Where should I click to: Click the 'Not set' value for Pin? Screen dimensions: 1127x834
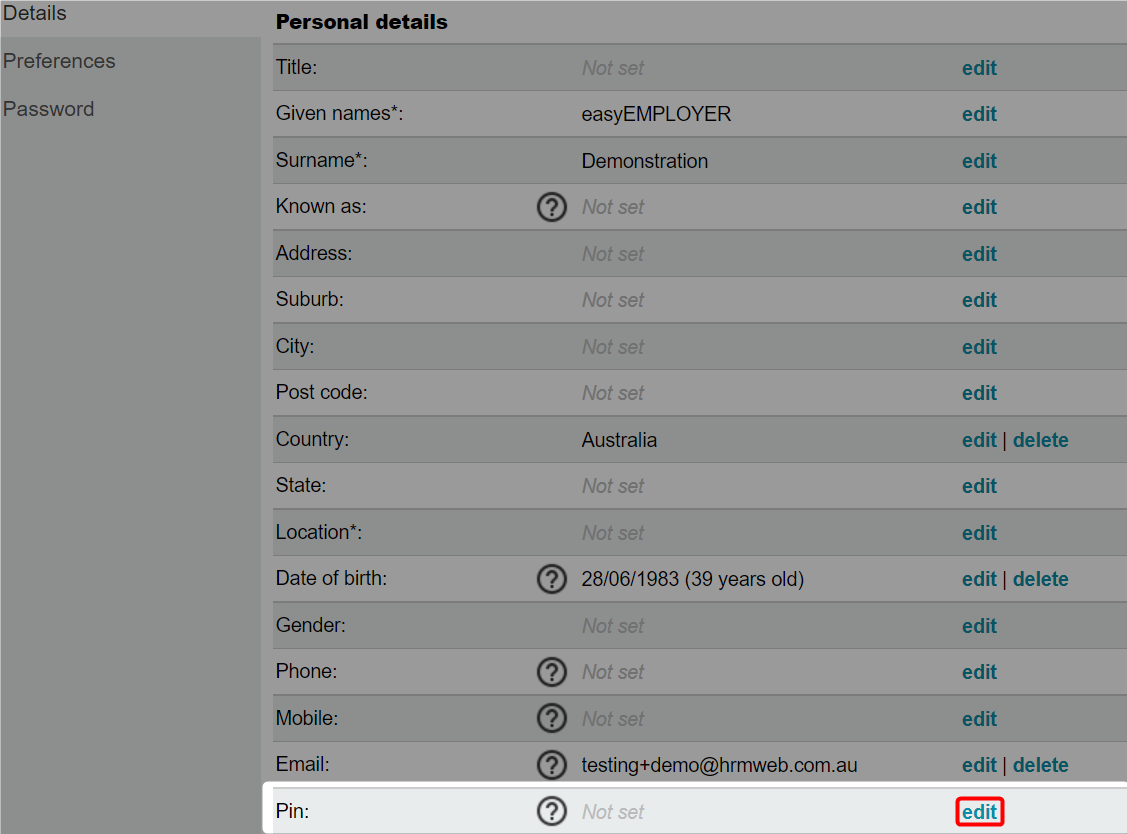[613, 812]
